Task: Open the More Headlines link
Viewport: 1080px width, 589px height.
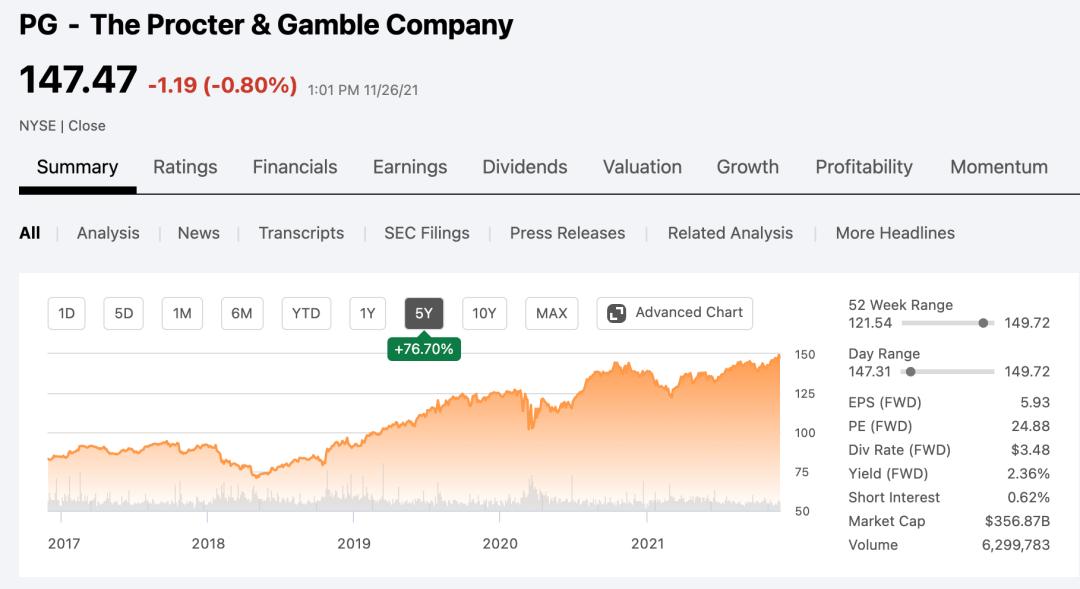Action: tap(895, 233)
